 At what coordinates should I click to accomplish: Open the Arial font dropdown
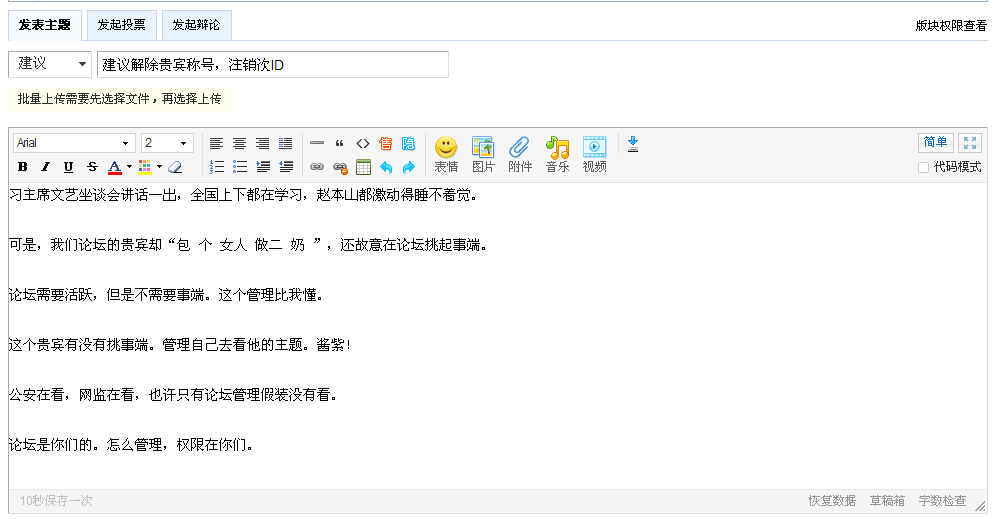(x=72, y=143)
